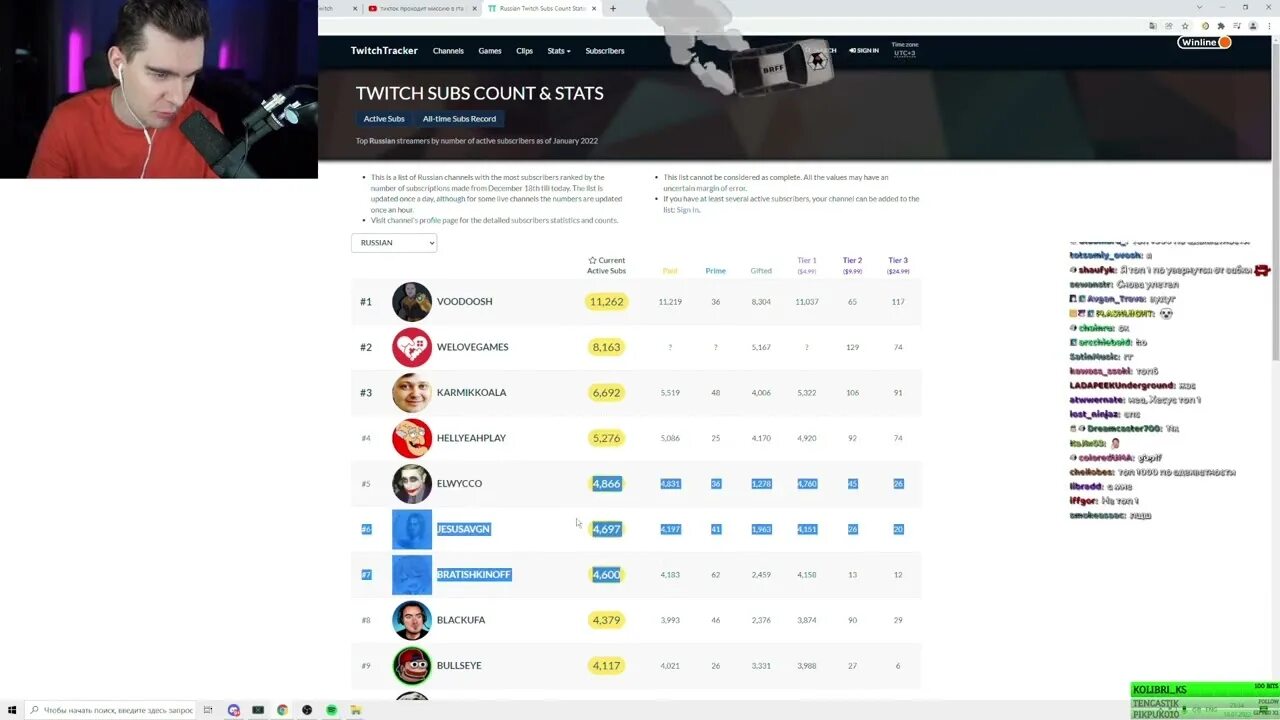
Task: Open the WELOVEGAMES channel name link
Action: click(473, 347)
